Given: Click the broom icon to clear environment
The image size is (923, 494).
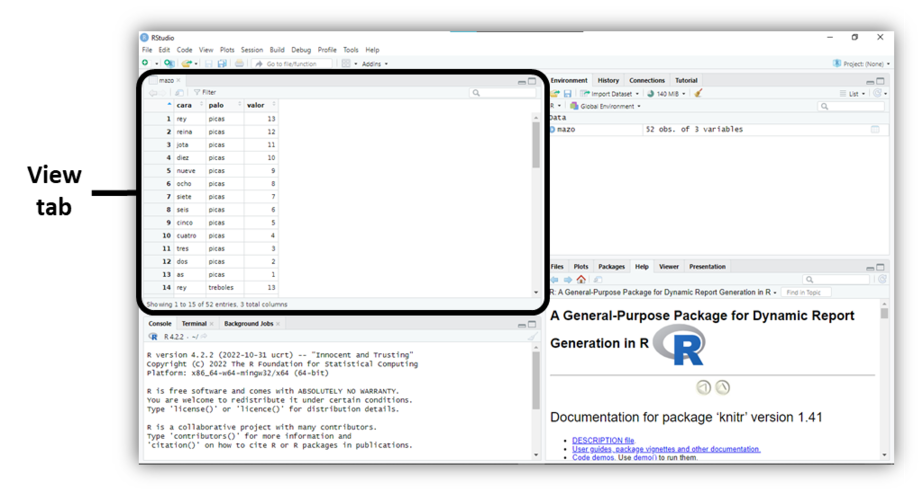Looking at the screenshot, I should pyautogui.click(x=698, y=93).
